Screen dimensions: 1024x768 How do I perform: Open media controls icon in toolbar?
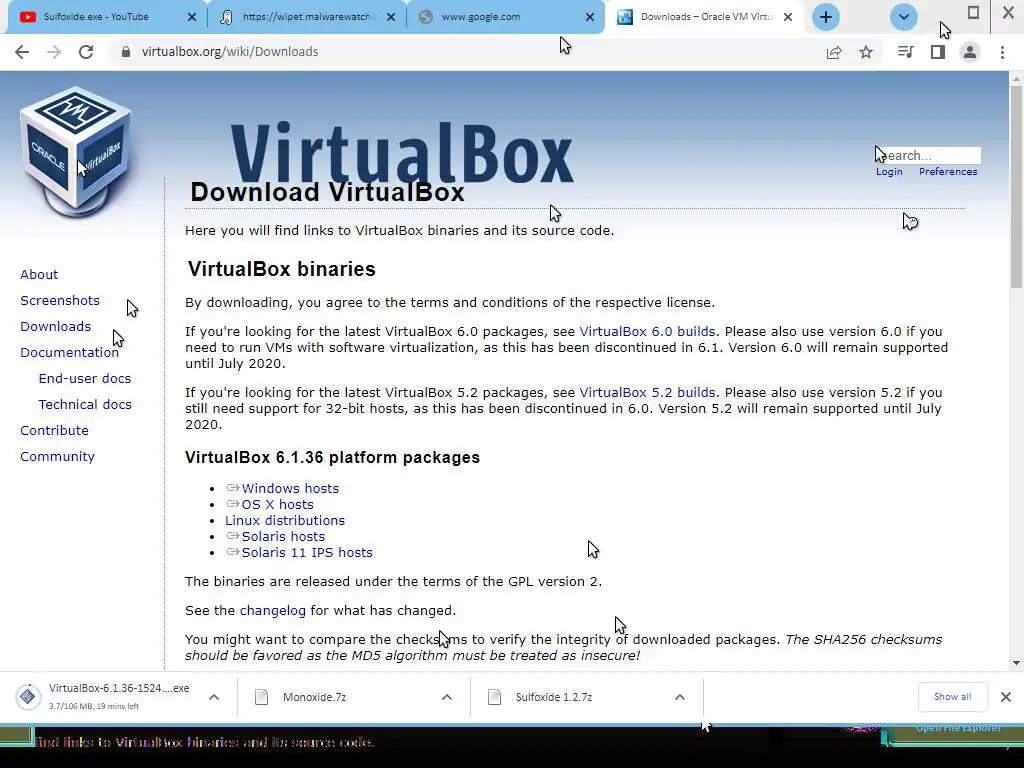pyautogui.click(x=905, y=52)
